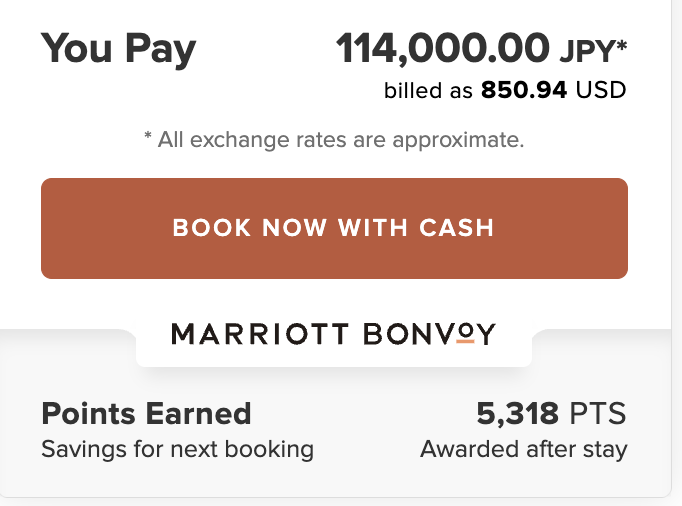Viewport: 682px width, 506px height.
Task: Click the "billed as" text
Action: 428,91
